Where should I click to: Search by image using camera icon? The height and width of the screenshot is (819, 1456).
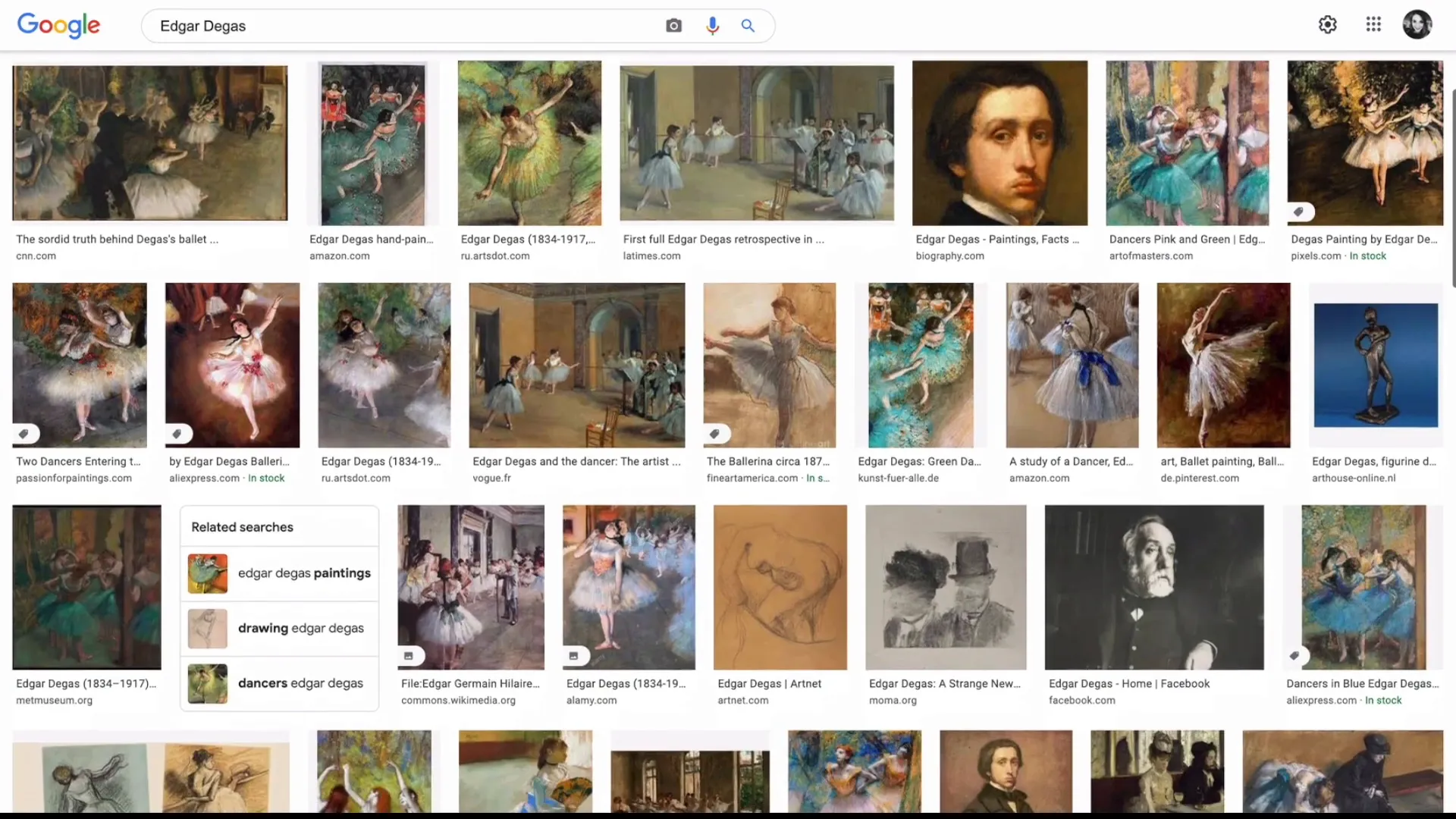coord(673,26)
